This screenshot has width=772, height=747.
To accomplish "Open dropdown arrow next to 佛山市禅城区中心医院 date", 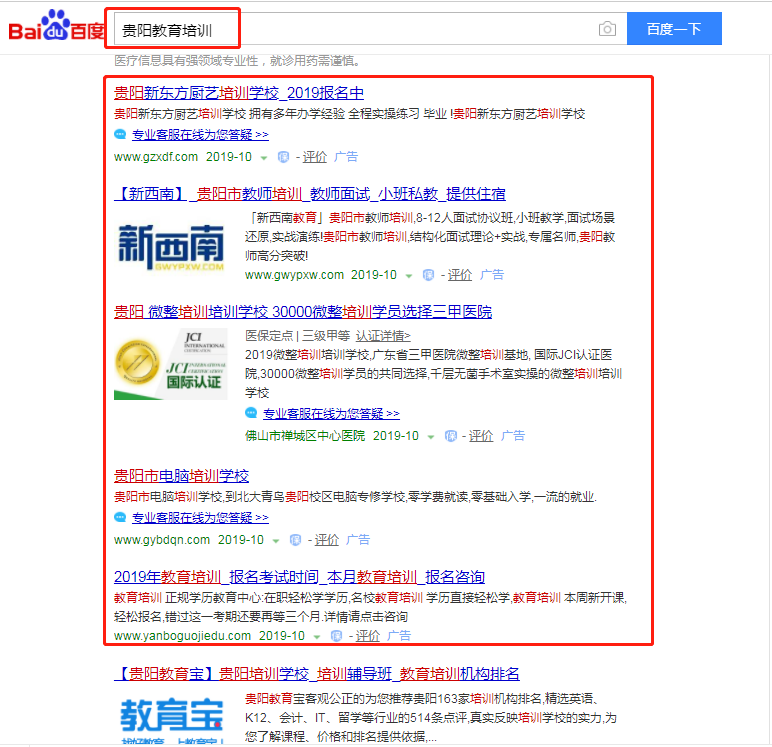I will click(x=431, y=437).
